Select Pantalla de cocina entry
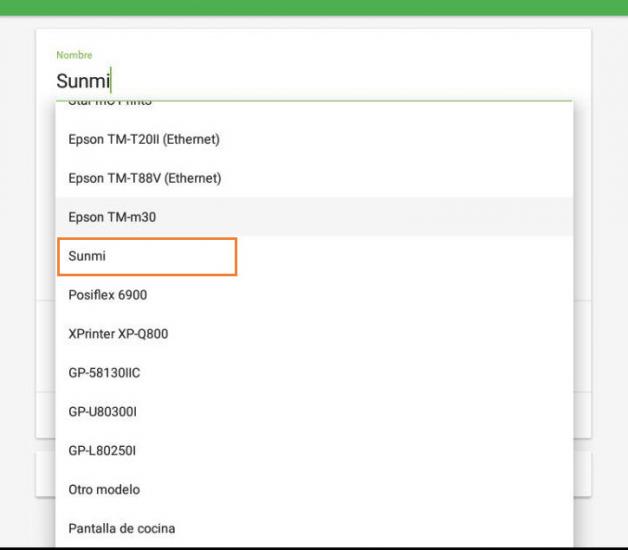Screen dimensions: 628x550 (314, 528)
